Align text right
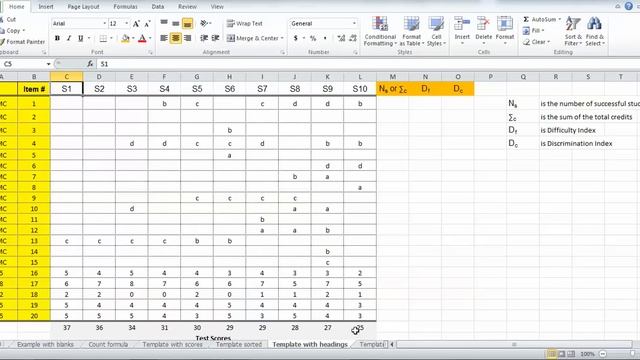 point(187,38)
